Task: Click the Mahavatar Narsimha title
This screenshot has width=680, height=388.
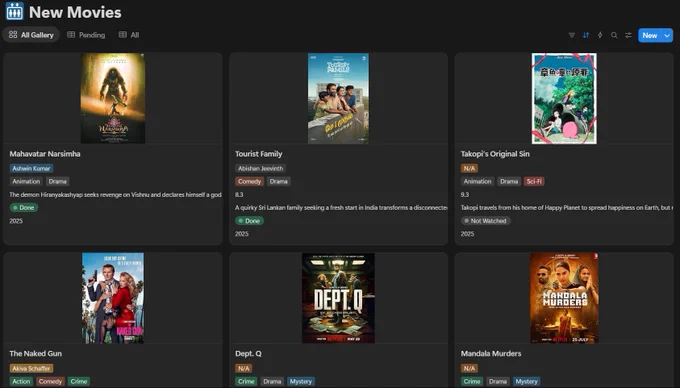Action: (45, 154)
